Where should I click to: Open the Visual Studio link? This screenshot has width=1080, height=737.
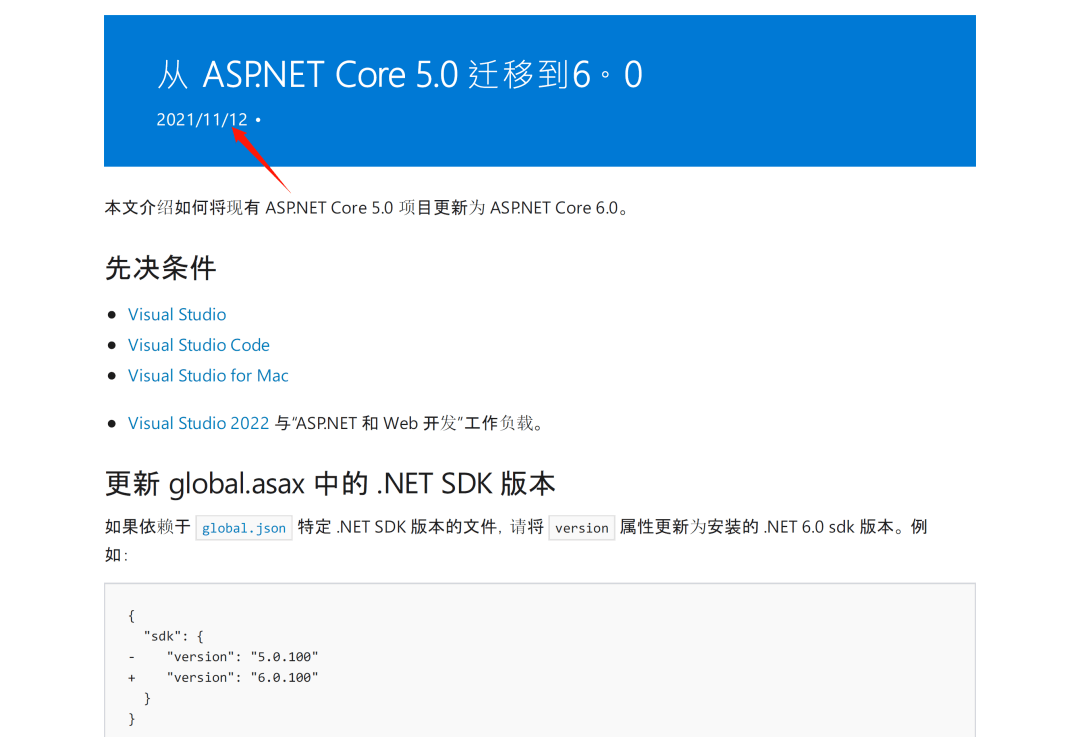tap(177, 314)
